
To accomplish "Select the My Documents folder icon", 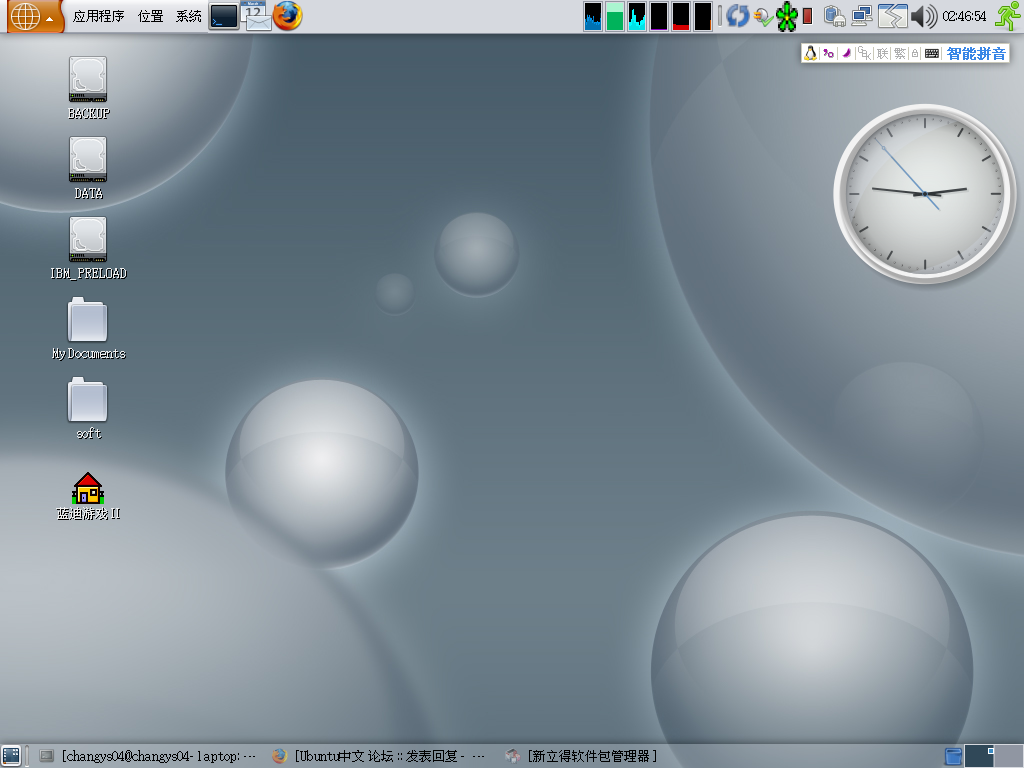I will pyautogui.click(x=88, y=328).
